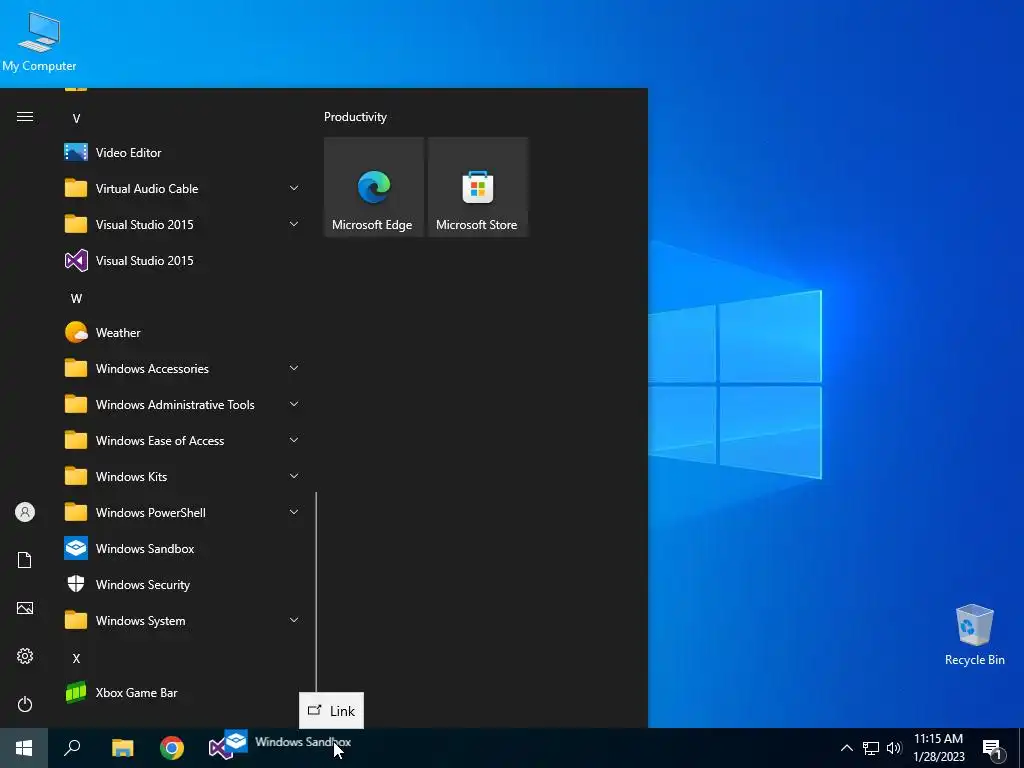Click the Productivity group title
The height and width of the screenshot is (768, 1024).
[x=355, y=117]
